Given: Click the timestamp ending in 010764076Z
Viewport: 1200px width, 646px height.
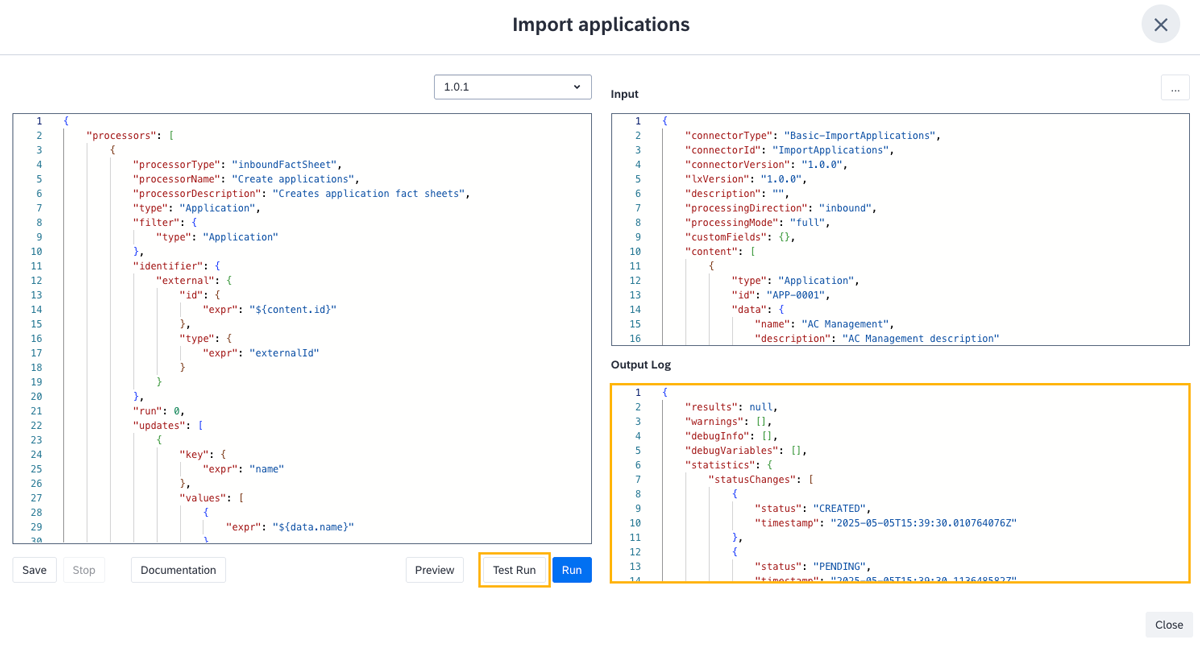Looking at the screenshot, I should tap(886, 523).
